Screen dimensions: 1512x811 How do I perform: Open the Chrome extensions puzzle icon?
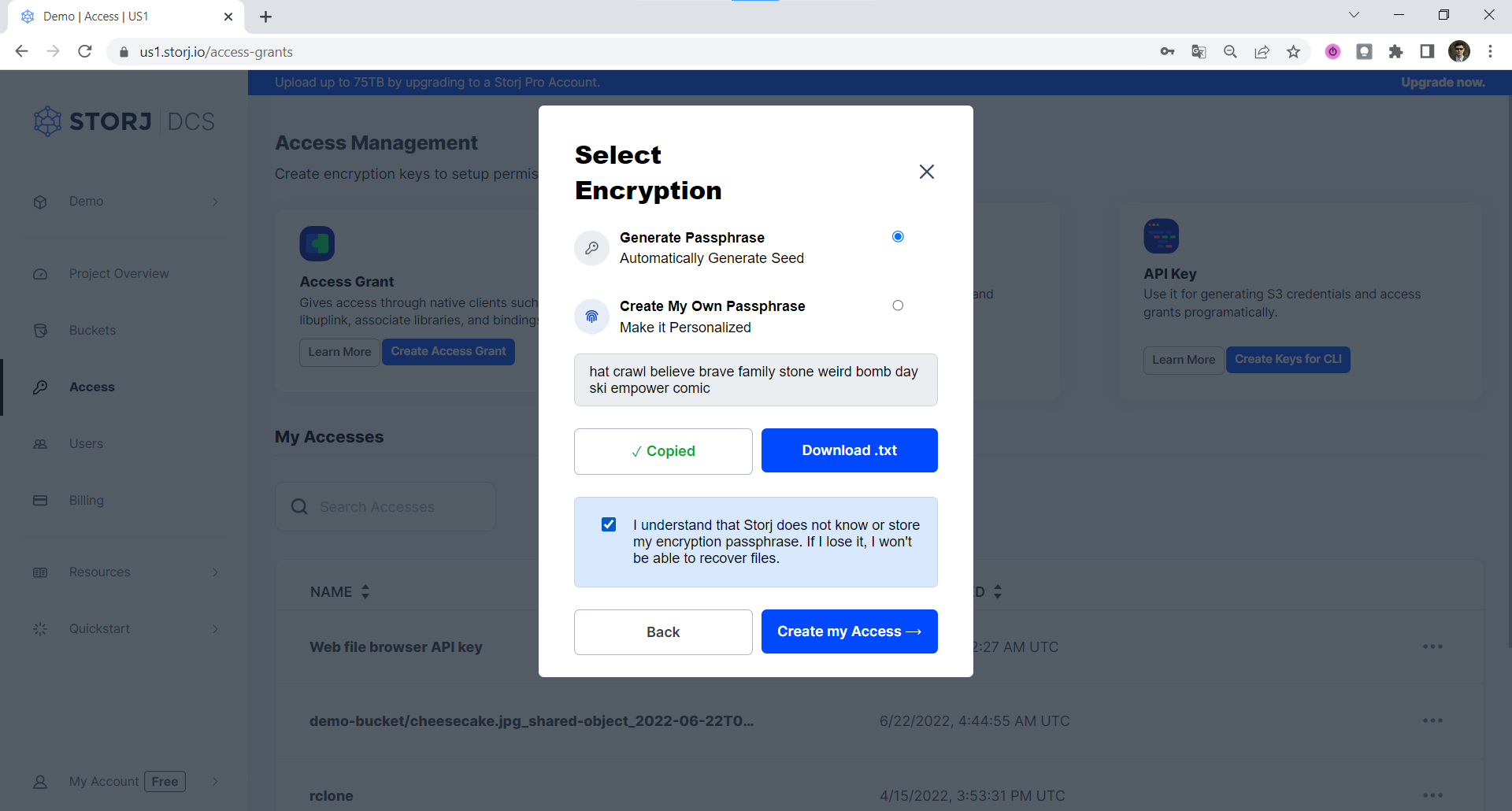(1395, 52)
